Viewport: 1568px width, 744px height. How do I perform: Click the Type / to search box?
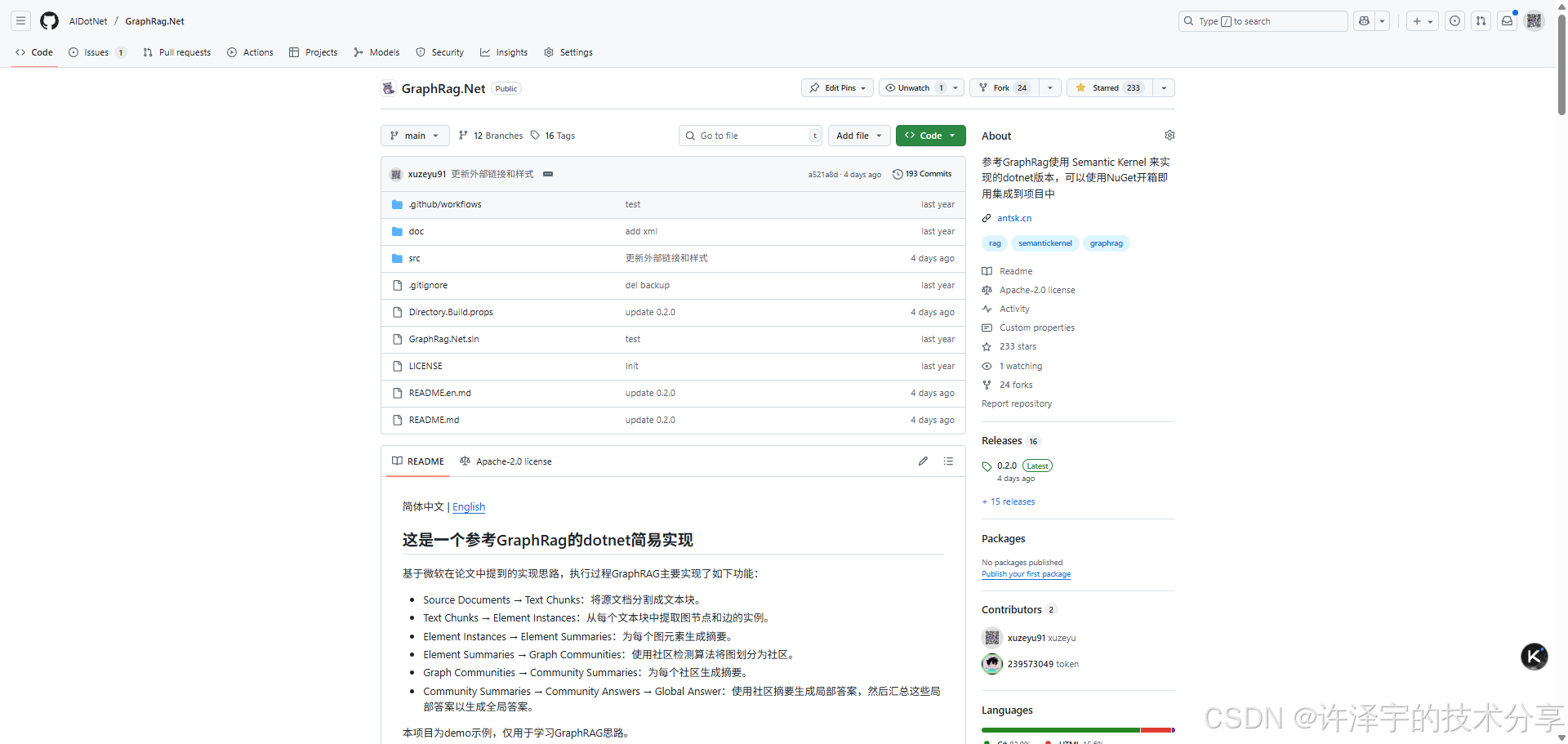coord(1263,21)
